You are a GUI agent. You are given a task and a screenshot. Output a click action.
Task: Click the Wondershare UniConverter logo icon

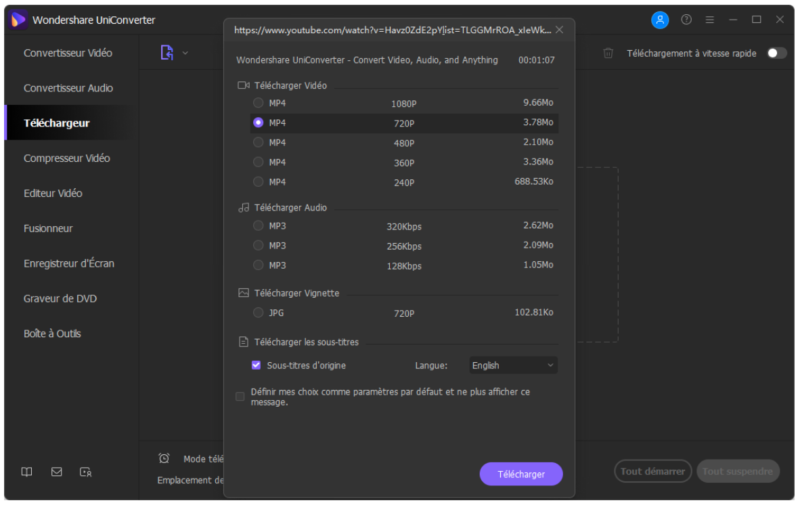18,20
